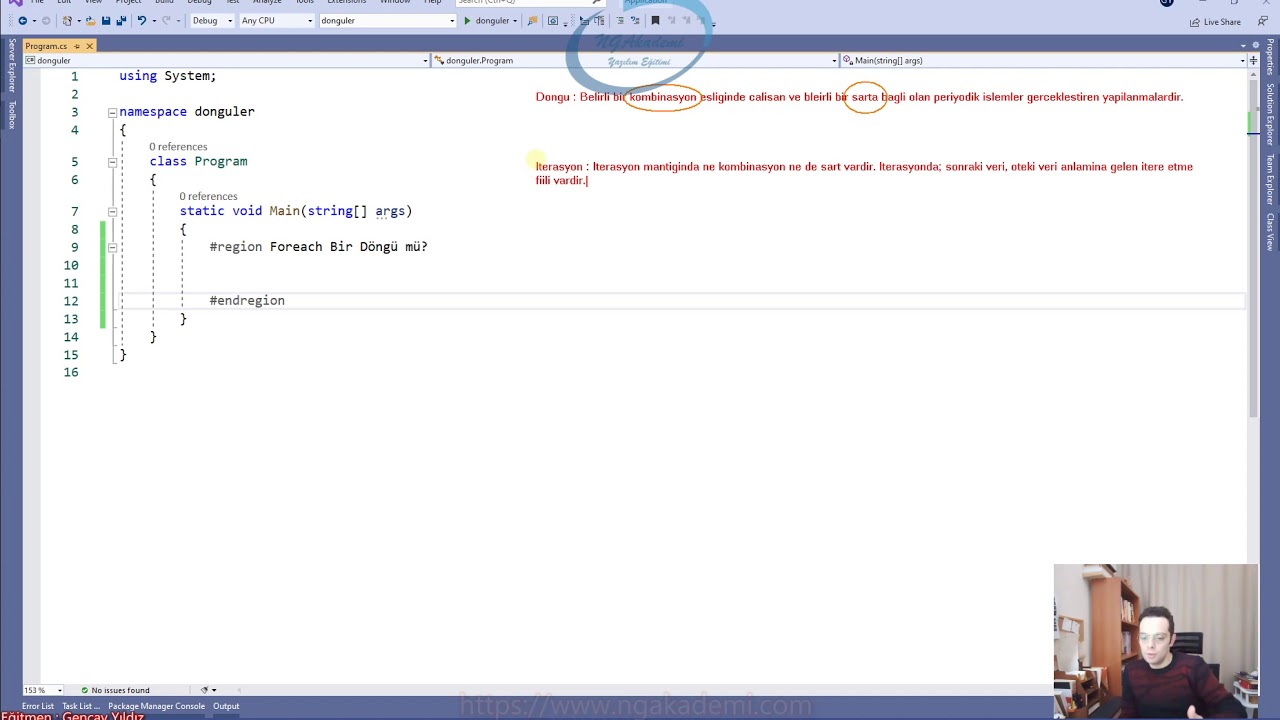
Task: Switch to the Error List tab
Action: [x=38, y=706]
